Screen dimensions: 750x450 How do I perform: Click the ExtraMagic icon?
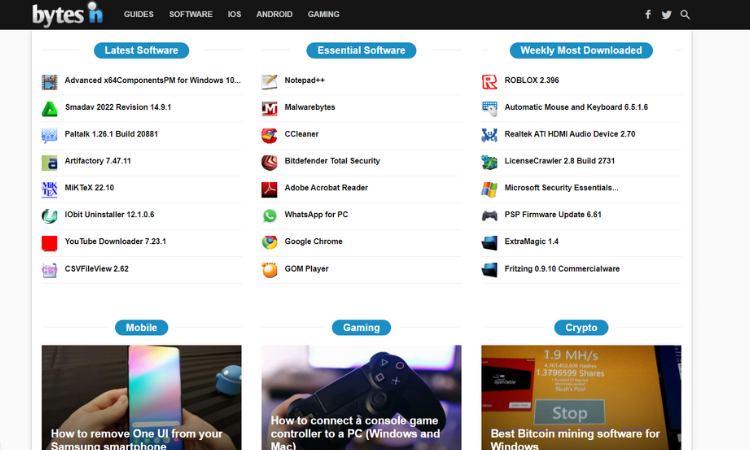point(489,243)
